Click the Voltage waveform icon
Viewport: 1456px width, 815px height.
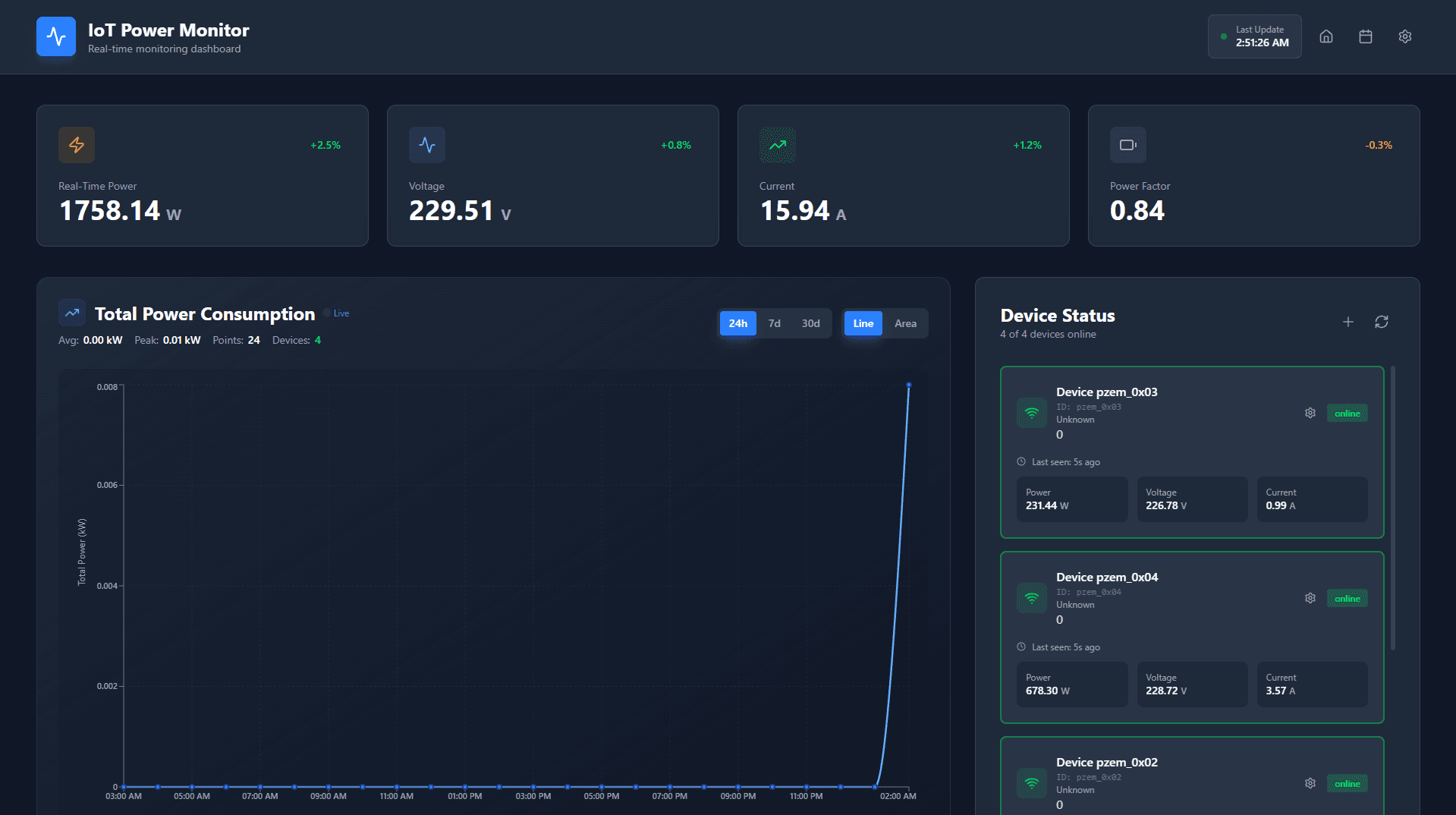coord(427,145)
